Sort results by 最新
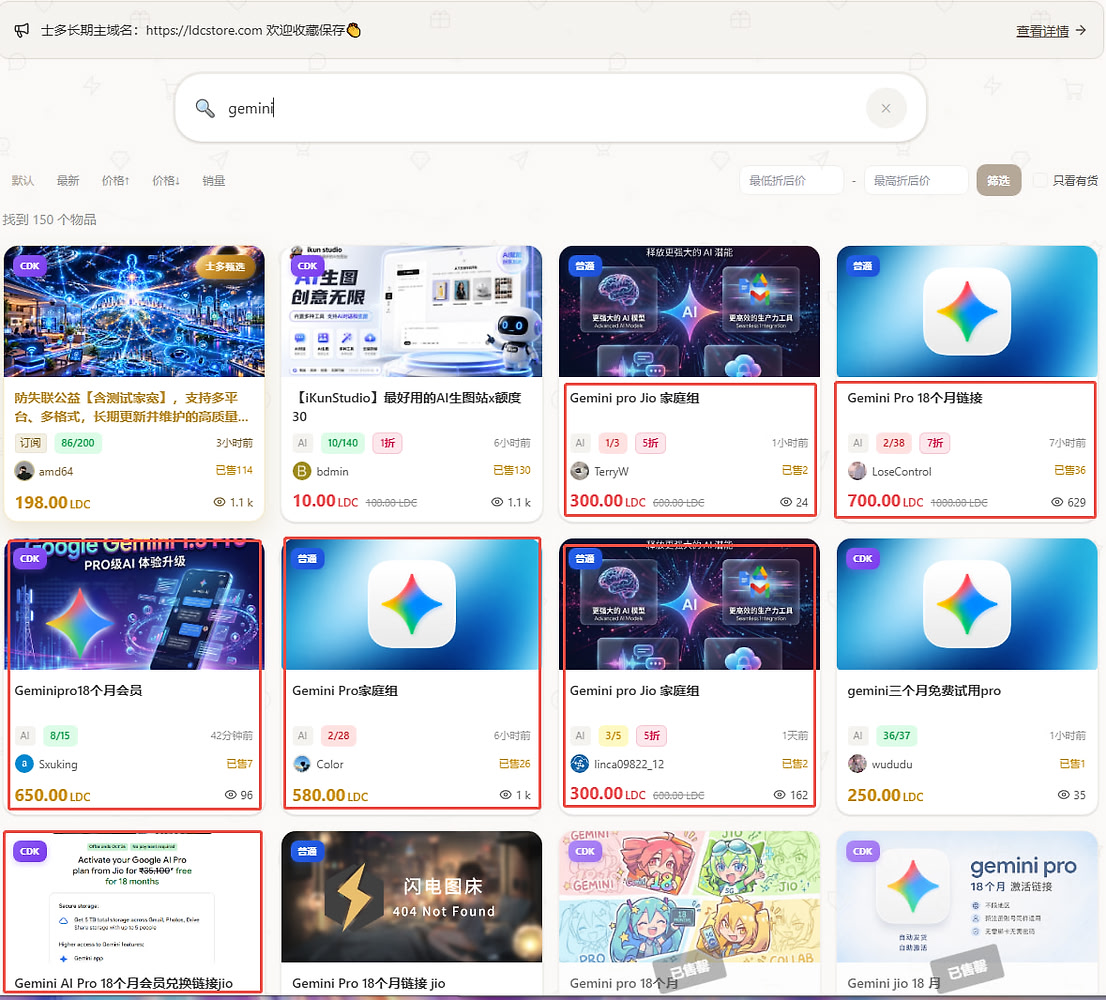Viewport: 1106px width, 1000px height. pyautogui.click(x=68, y=181)
